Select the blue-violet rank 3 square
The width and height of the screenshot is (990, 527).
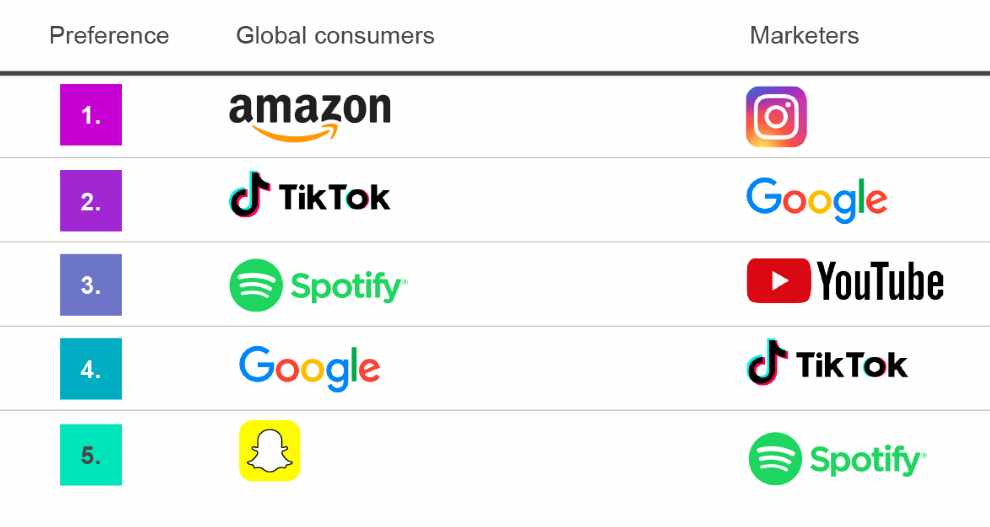click(91, 285)
